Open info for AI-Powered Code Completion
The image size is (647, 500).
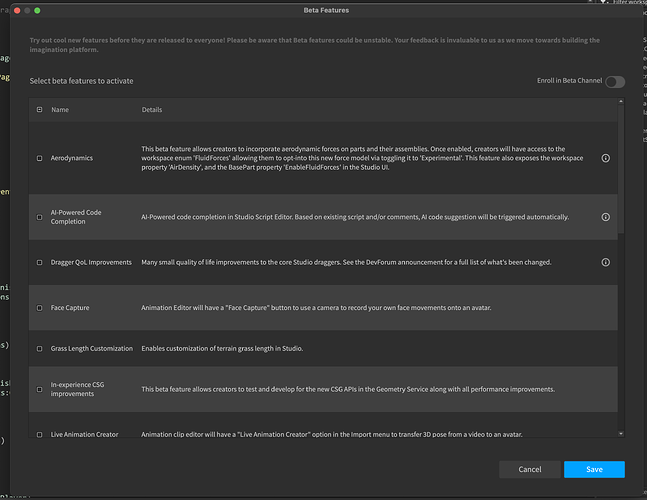coord(606,217)
